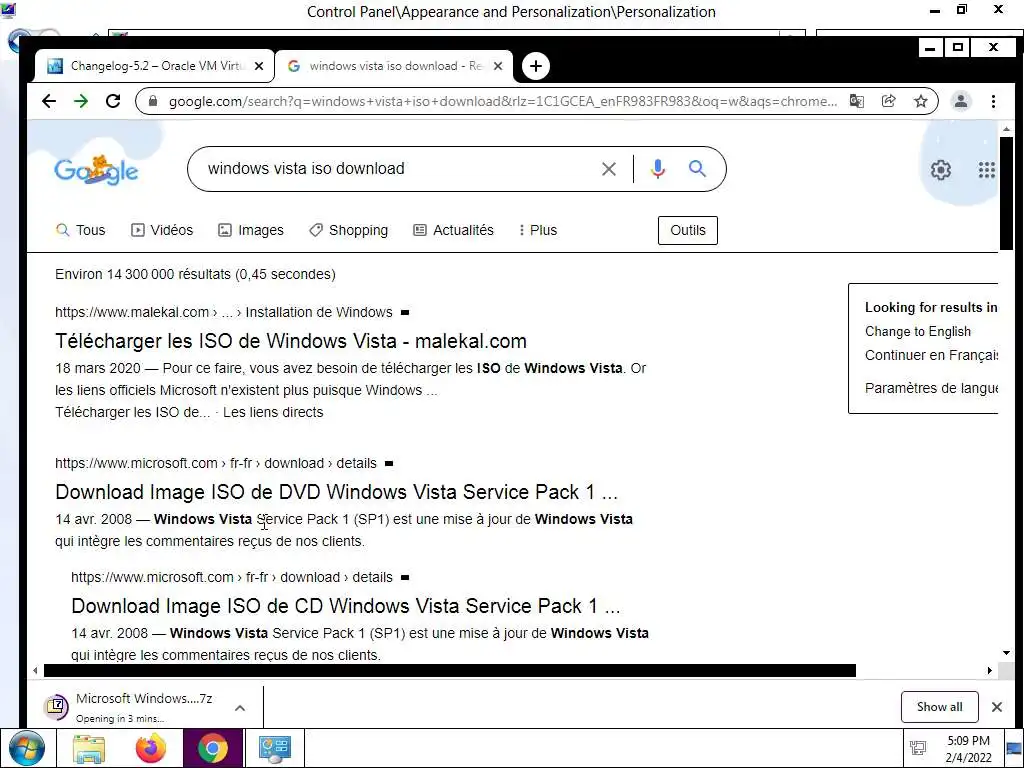Launch Firefox from the taskbar

click(x=151, y=748)
